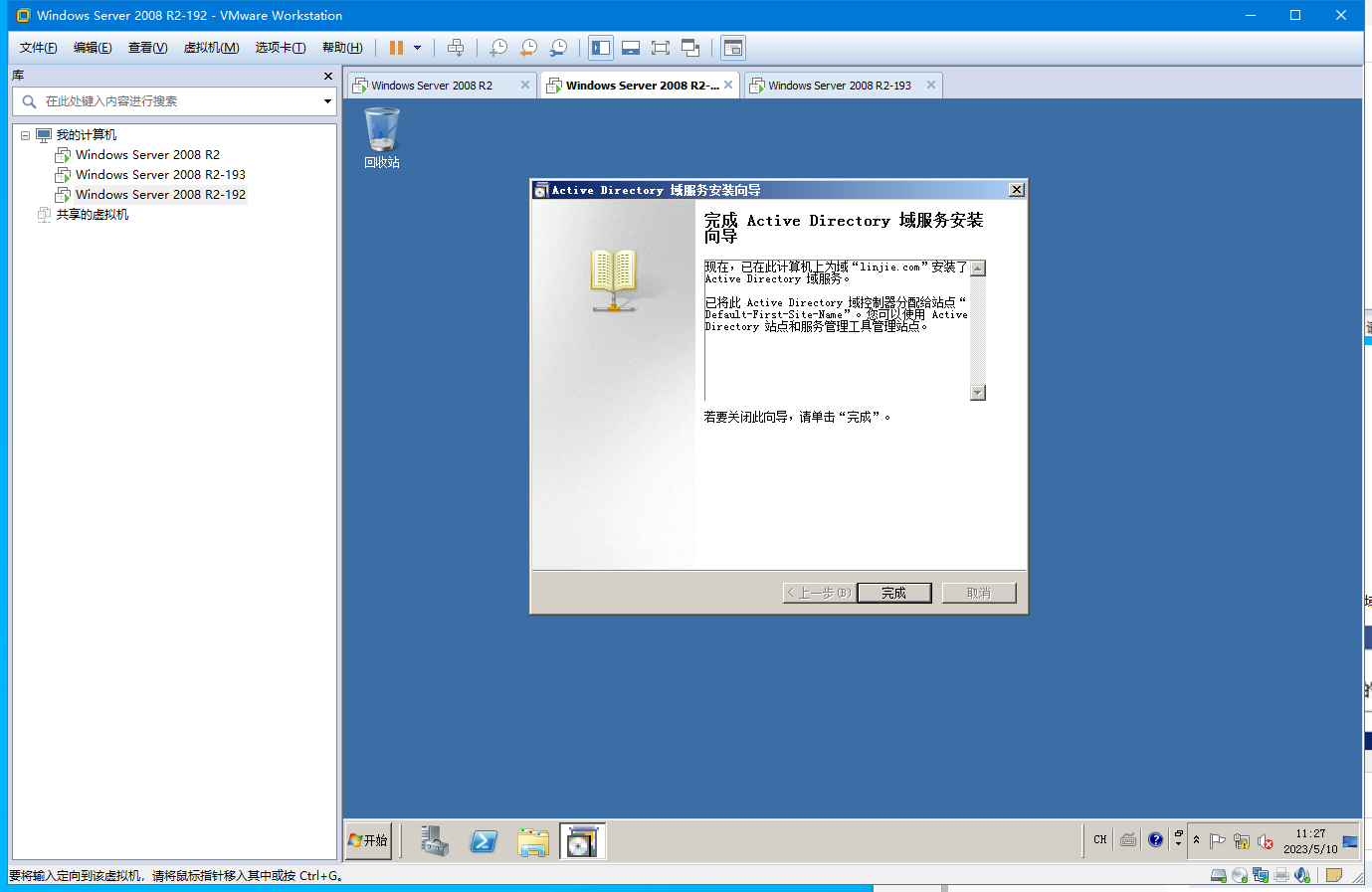Click the hard disk device status icon
This screenshot has height=892, width=1372.
click(1218, 875)
